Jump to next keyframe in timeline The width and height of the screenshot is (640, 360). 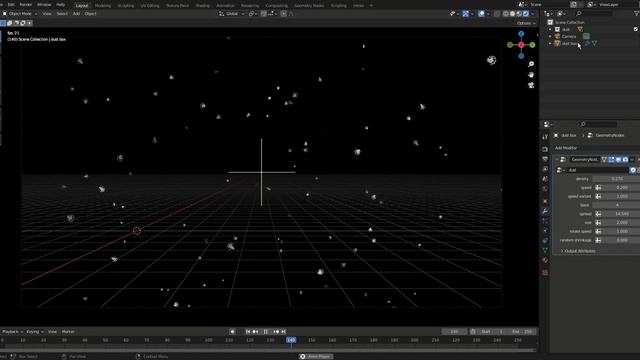point(276,332)
